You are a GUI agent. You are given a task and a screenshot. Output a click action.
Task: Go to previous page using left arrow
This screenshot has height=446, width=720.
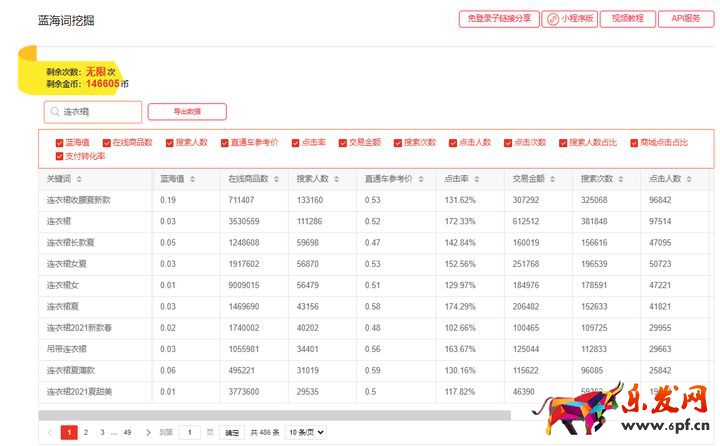(50, 433)
